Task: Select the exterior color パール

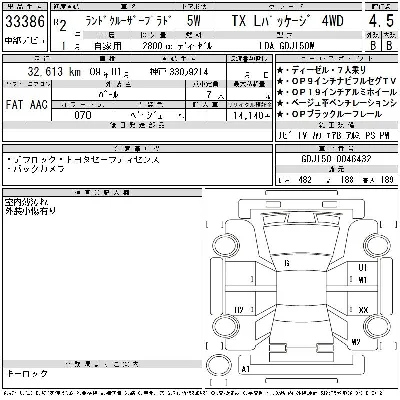Action: pos(108,95)
